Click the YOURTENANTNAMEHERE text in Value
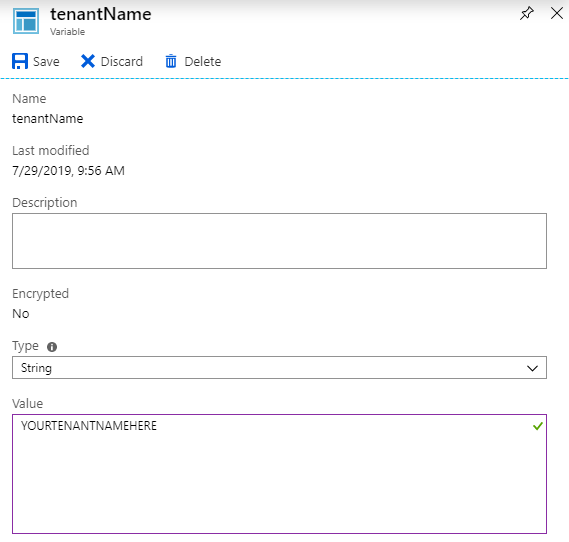569x542 pixels. [89, 426]
